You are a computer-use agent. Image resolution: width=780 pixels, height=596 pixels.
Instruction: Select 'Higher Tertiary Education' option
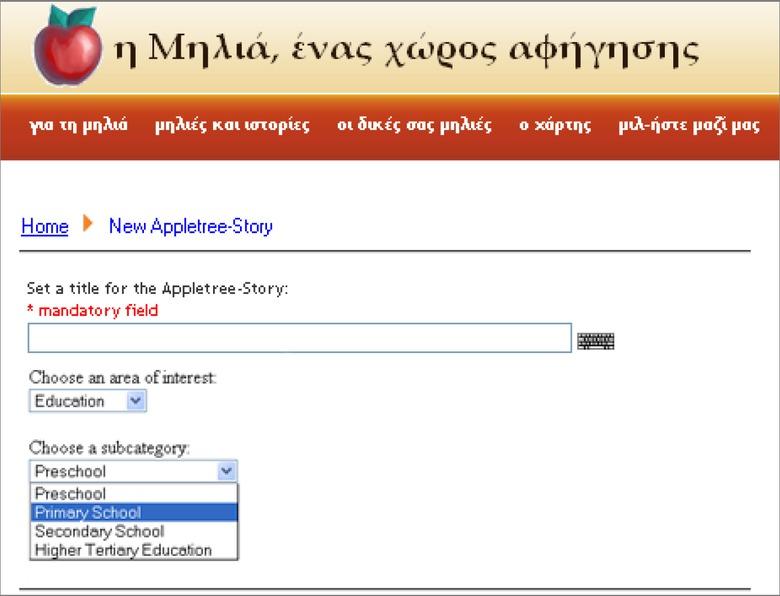(123, 550)
